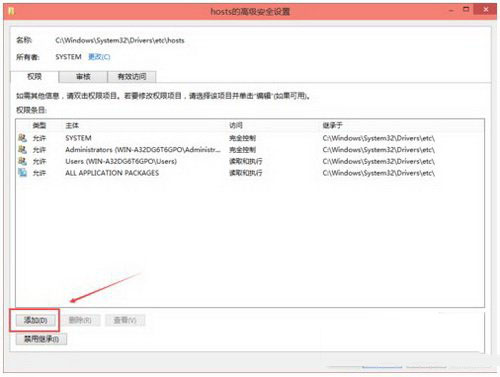Click the 主体 column header

72,126
